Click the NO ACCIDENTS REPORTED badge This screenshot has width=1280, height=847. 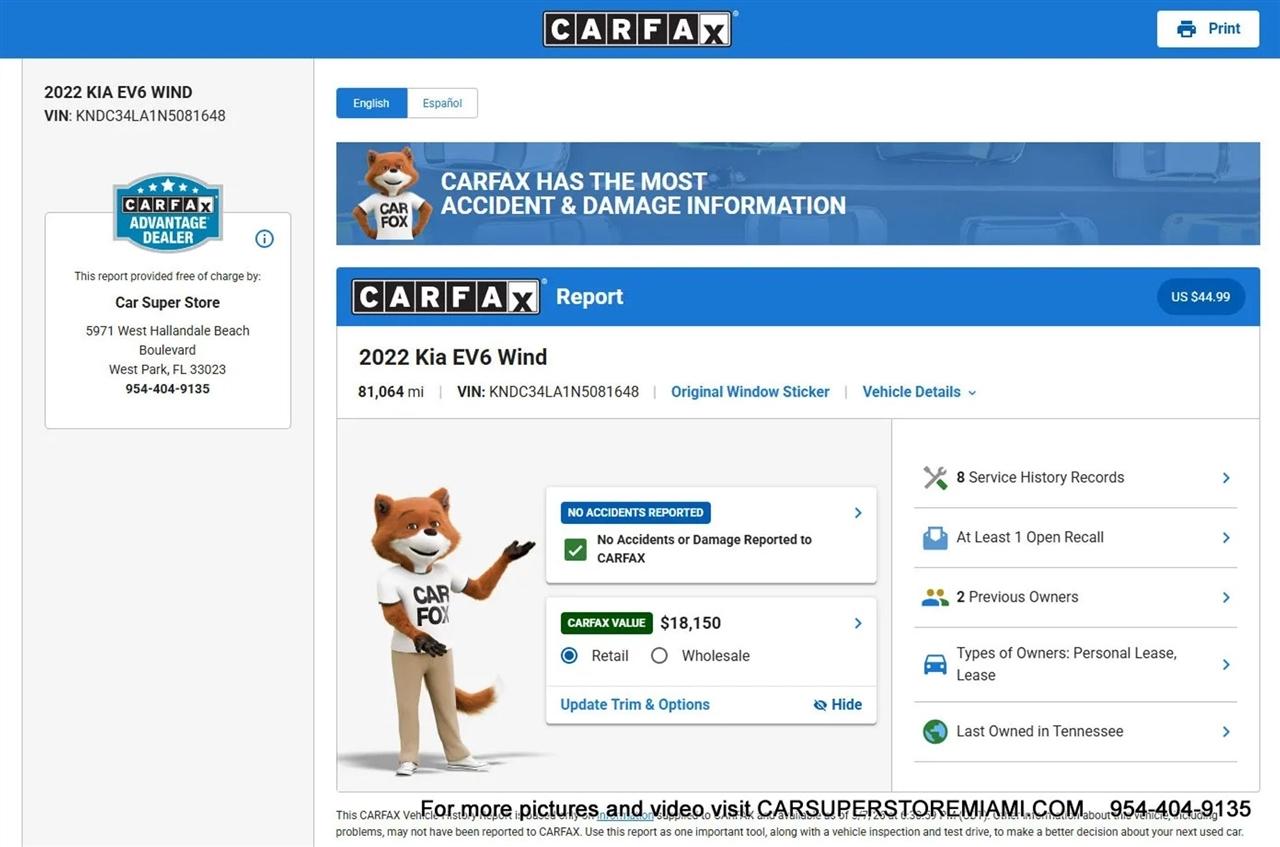636,513
